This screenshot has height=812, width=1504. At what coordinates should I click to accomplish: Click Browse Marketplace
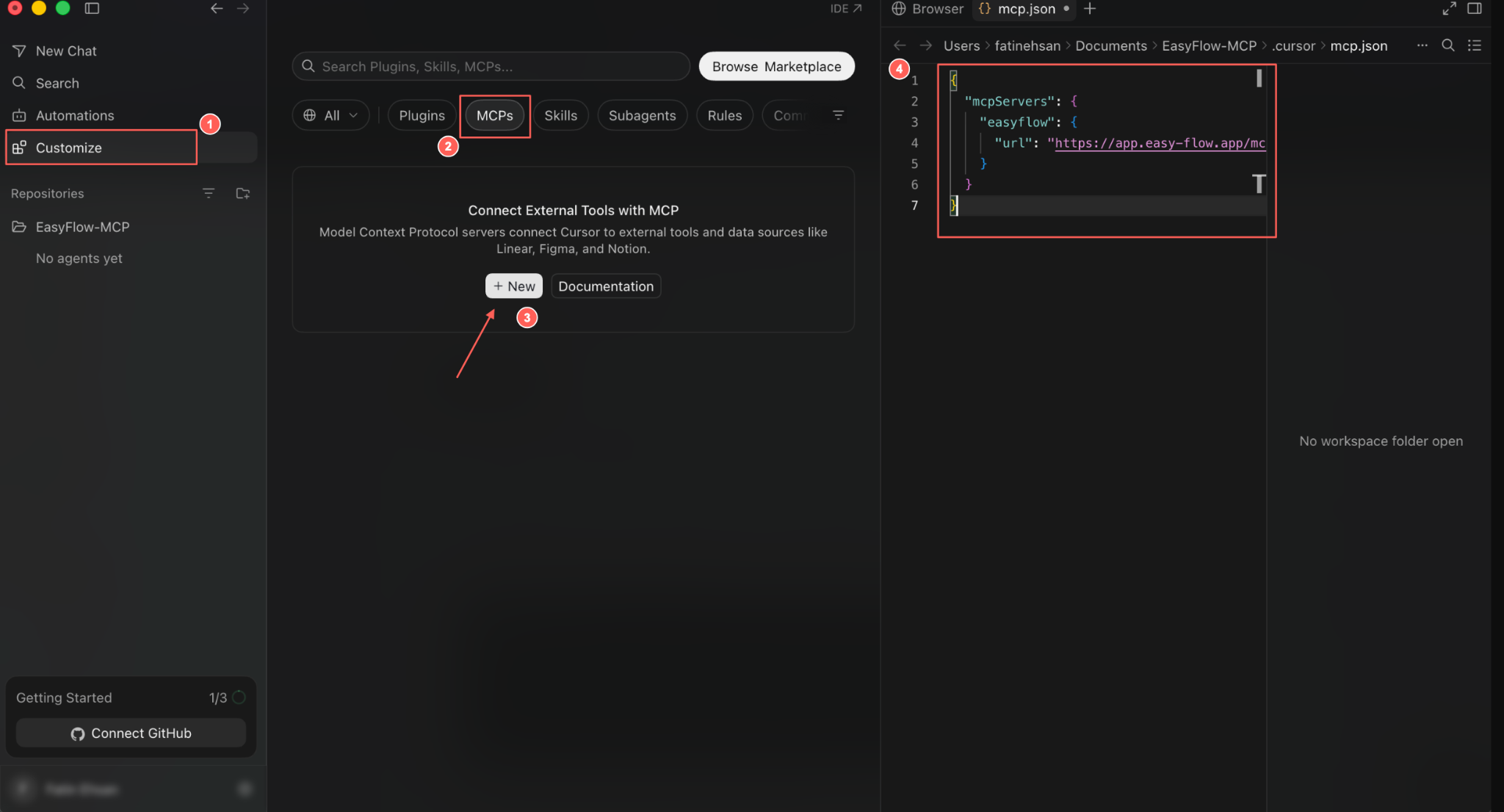[777, 66]
